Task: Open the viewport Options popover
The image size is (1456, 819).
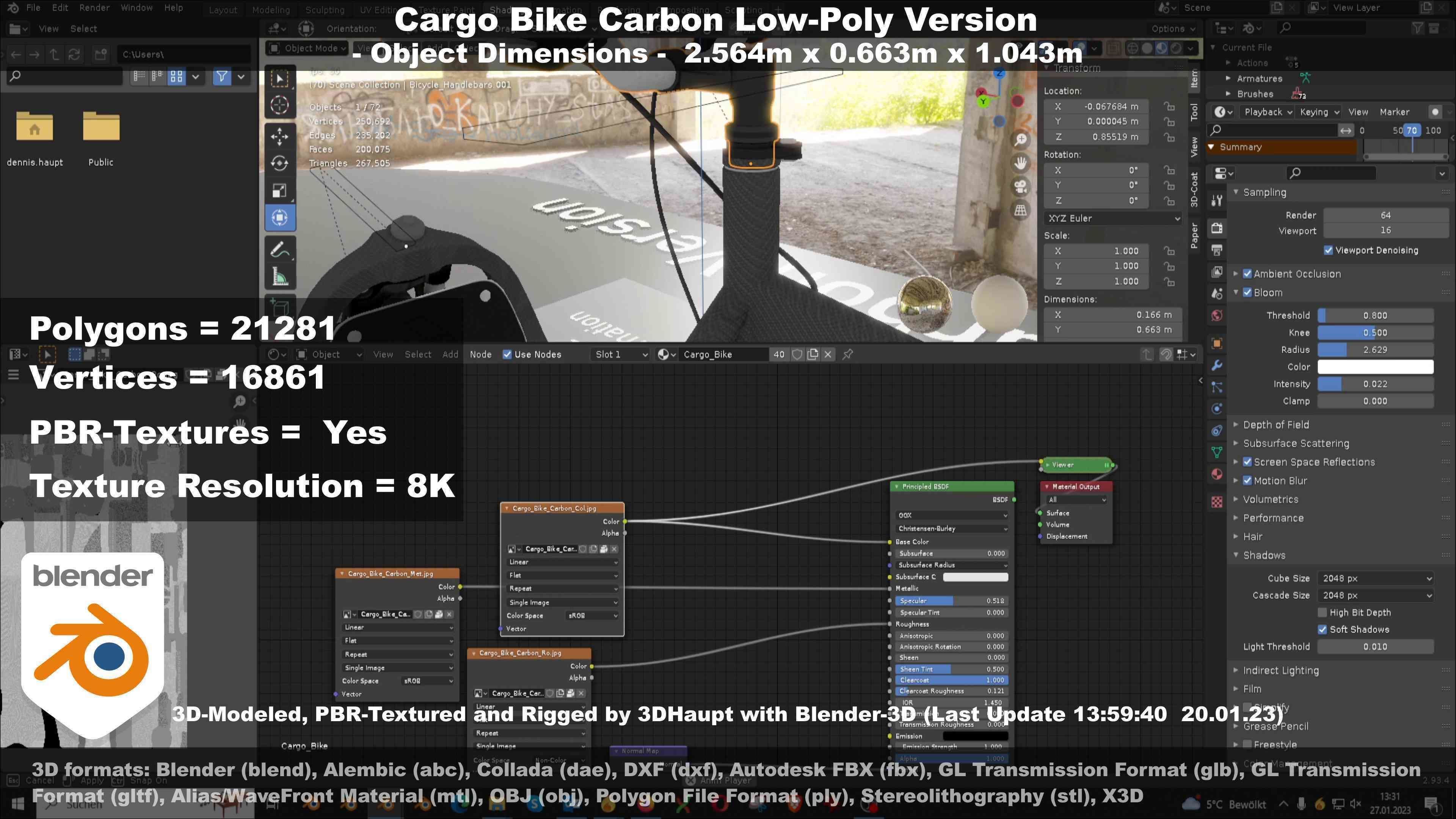Action: pos(1173,29)
